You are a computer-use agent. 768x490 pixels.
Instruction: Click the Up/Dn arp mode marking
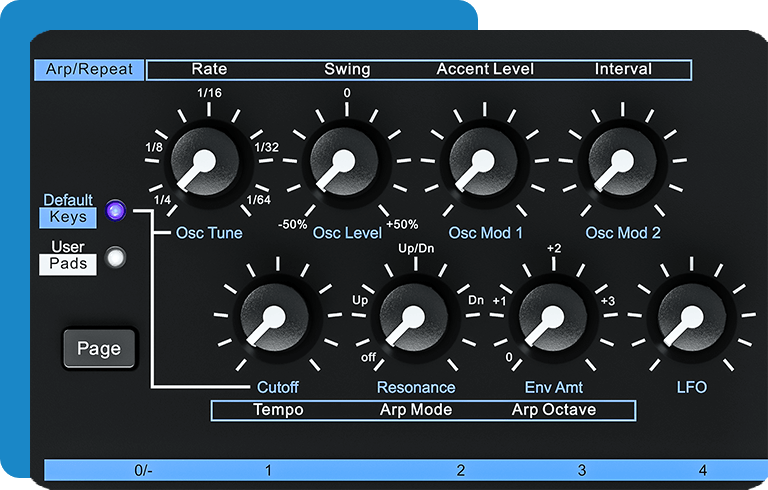click(x=416, y=248)
